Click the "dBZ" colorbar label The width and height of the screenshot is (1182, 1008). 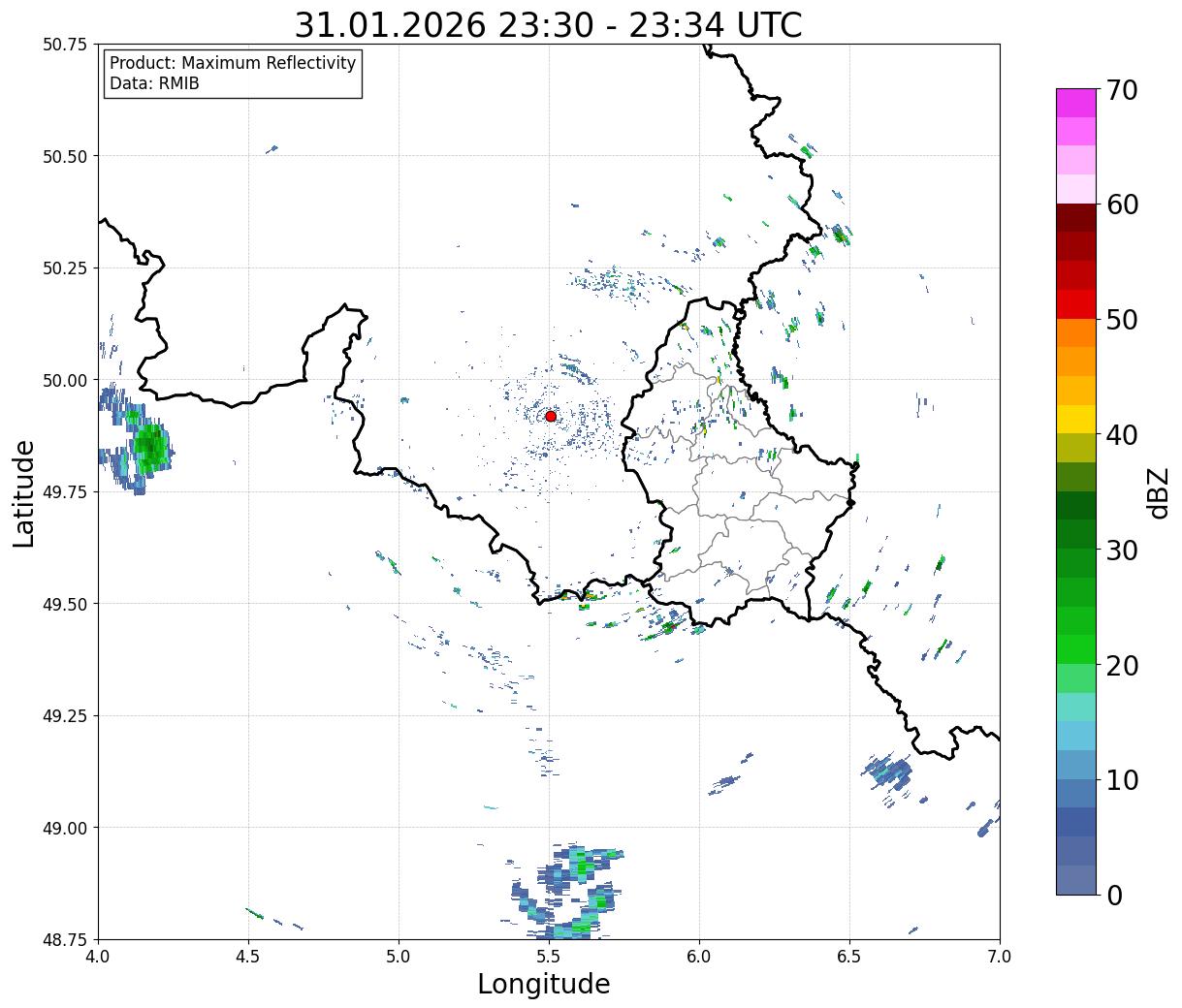point(1158,490)
